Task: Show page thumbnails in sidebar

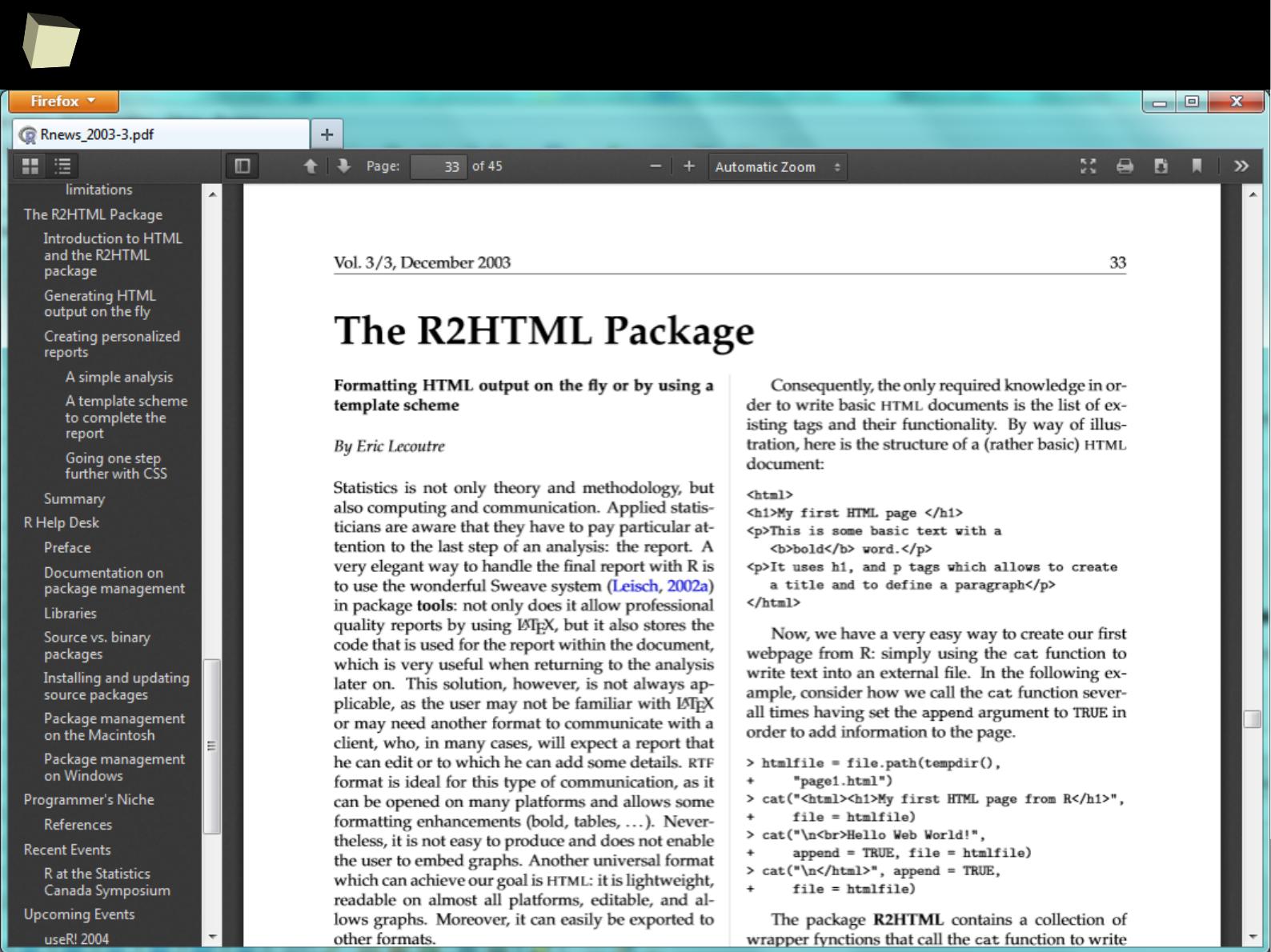Action: [x=30, y=166]
